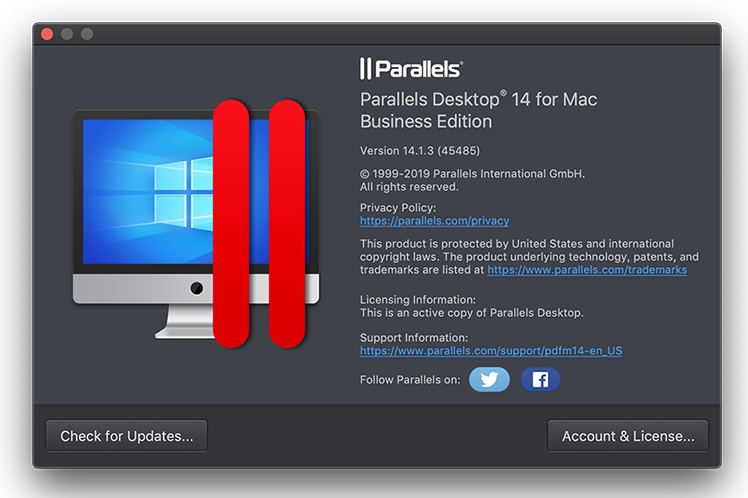
Task: Click the copyright 1999-2019 Parallels line
Action: [472, 174]
